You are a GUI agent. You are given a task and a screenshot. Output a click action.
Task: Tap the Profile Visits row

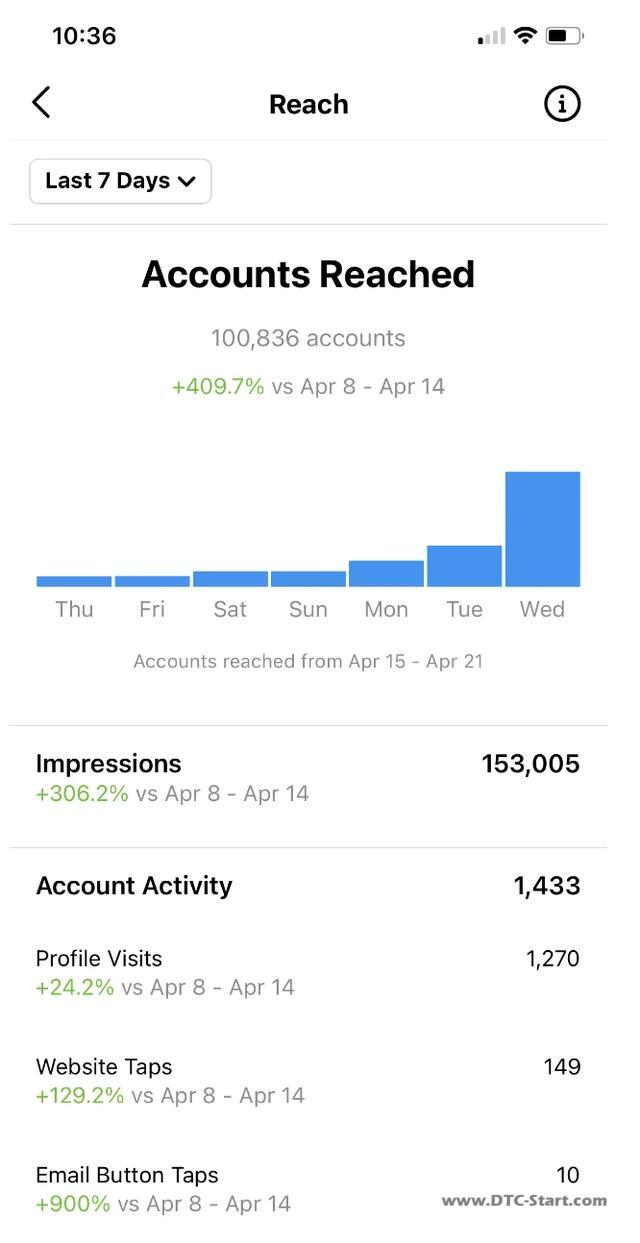[308, 972]
